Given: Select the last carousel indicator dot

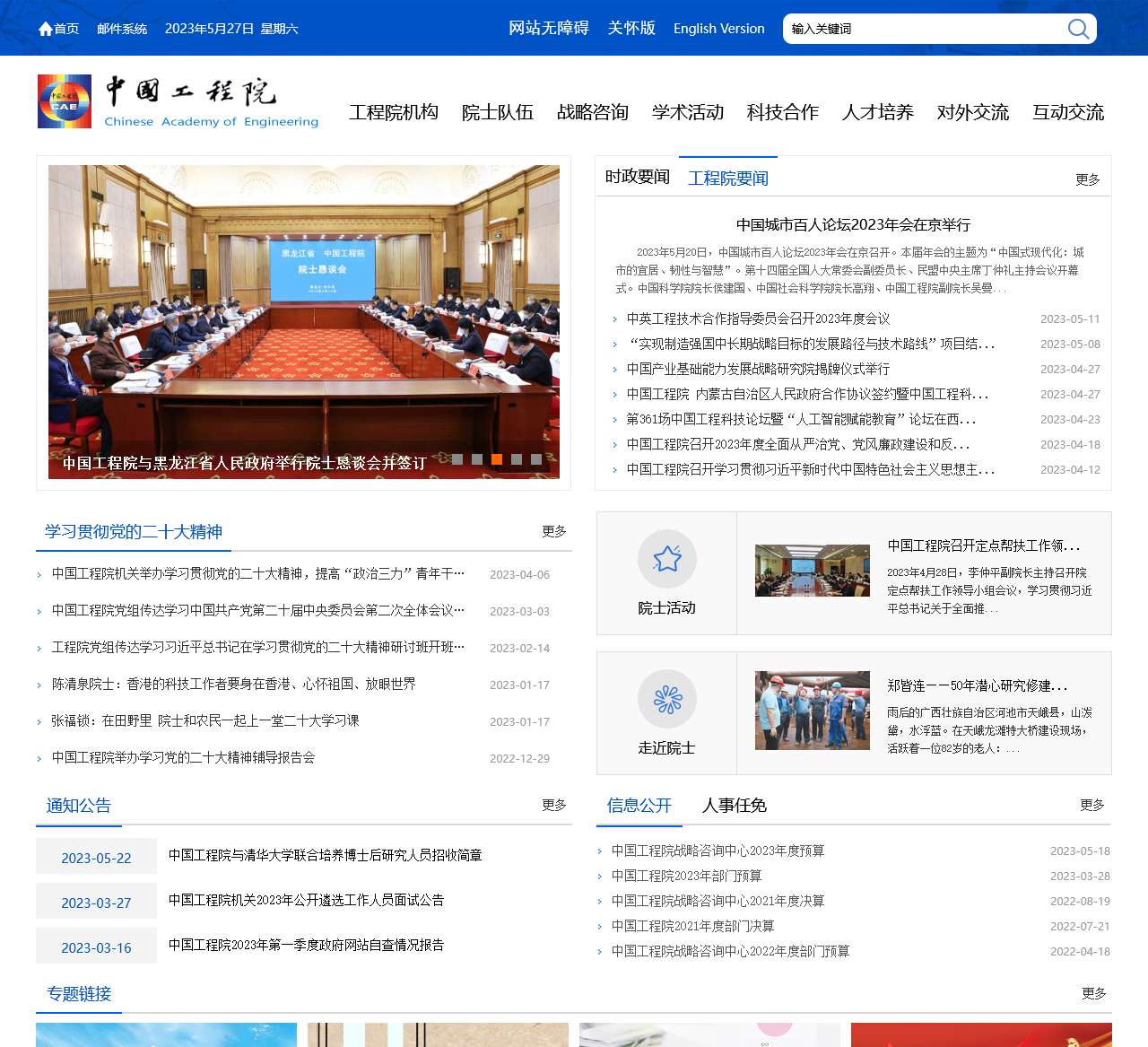Looking at the screenshot, I should [536, 459].
